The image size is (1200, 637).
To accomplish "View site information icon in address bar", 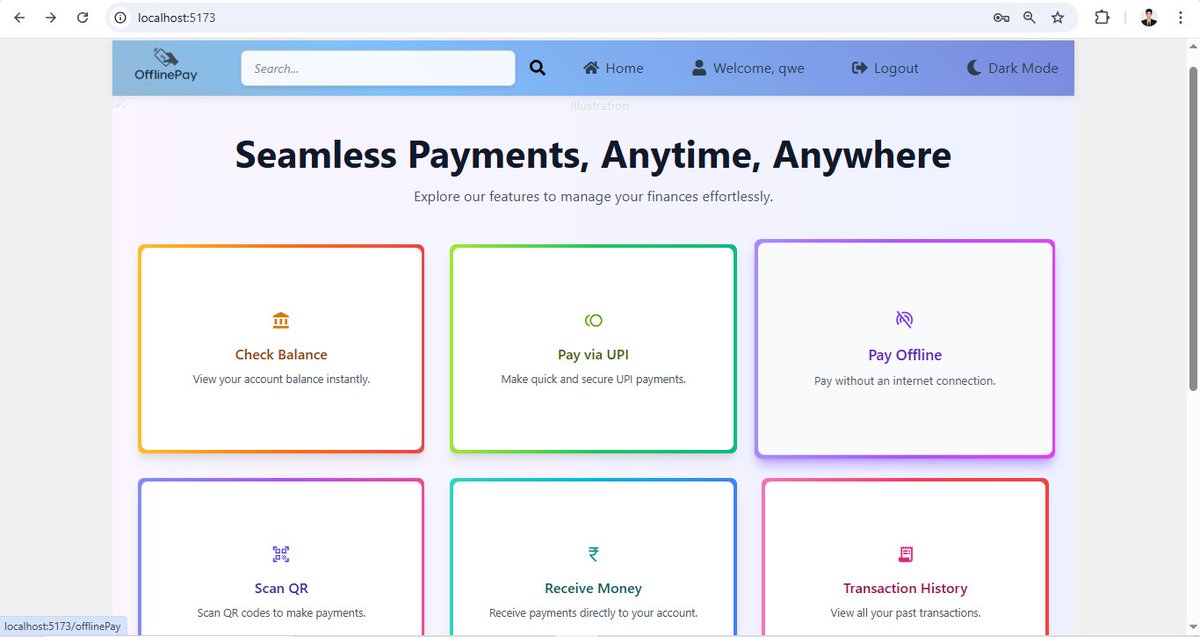I will (x=120, y=18).
